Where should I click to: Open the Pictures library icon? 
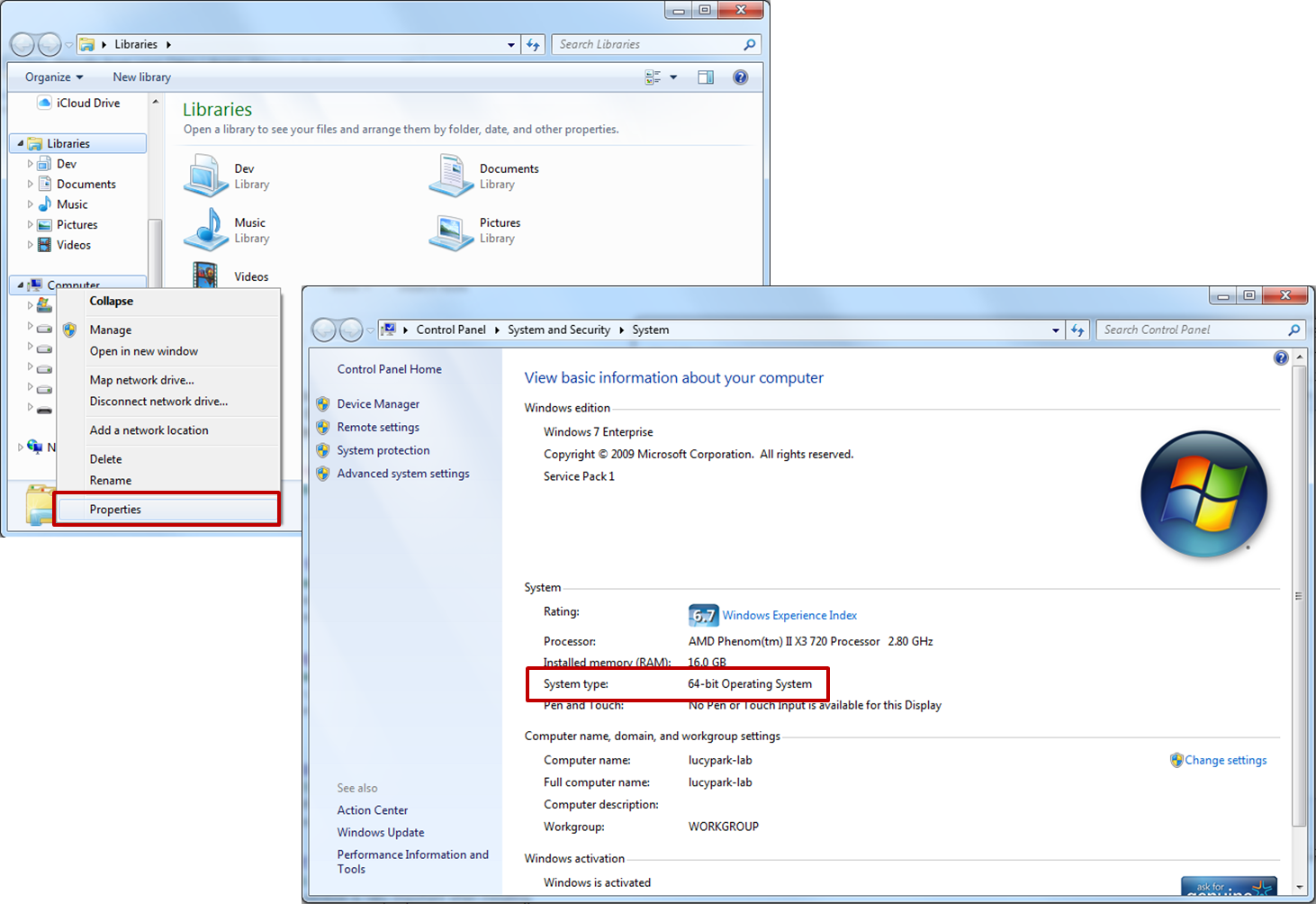(x=451, y=231)
